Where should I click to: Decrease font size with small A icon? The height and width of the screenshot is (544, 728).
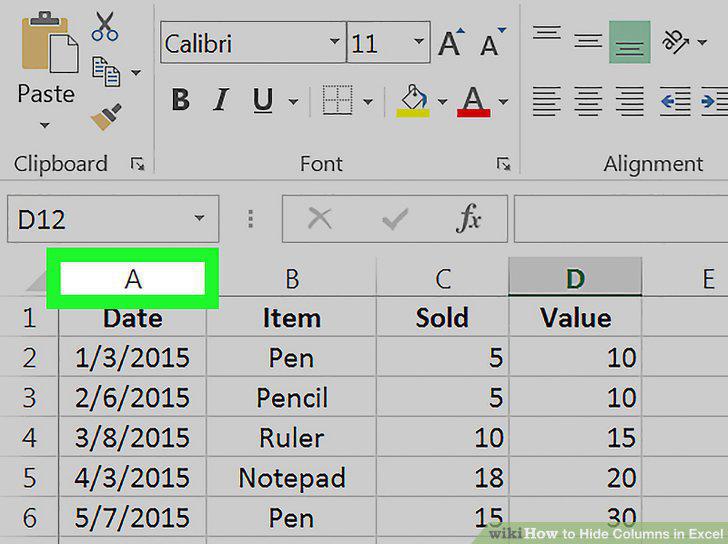pos(492,43)
